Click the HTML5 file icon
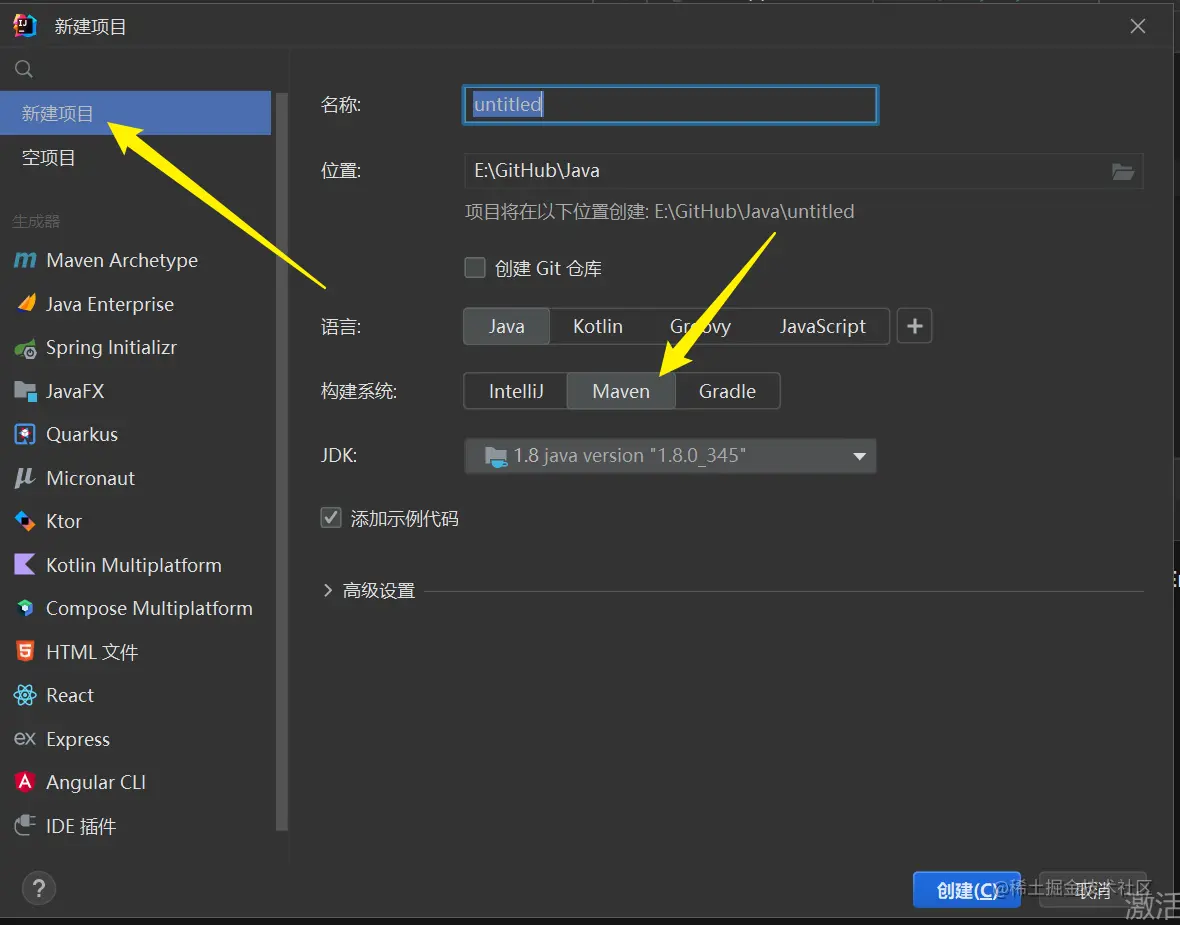This screenshot has width=1180, height=925. (x=25, y=652)
